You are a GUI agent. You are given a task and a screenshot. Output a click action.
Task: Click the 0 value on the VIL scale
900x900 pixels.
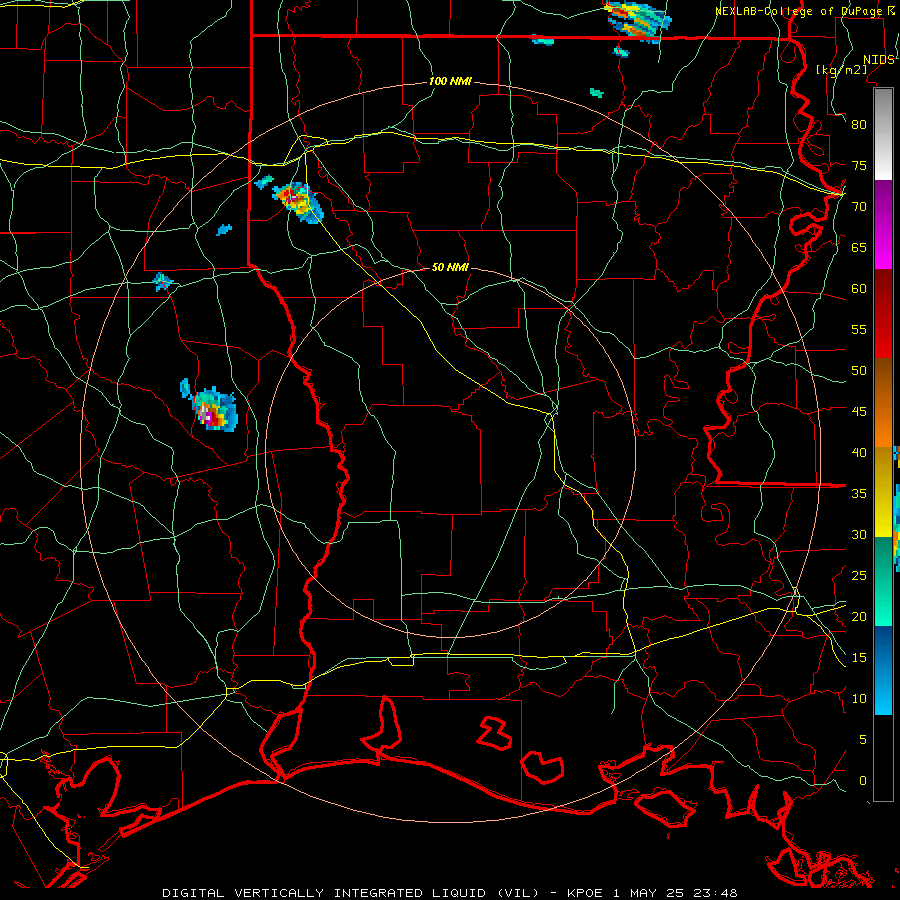click(x=863, y=781)
